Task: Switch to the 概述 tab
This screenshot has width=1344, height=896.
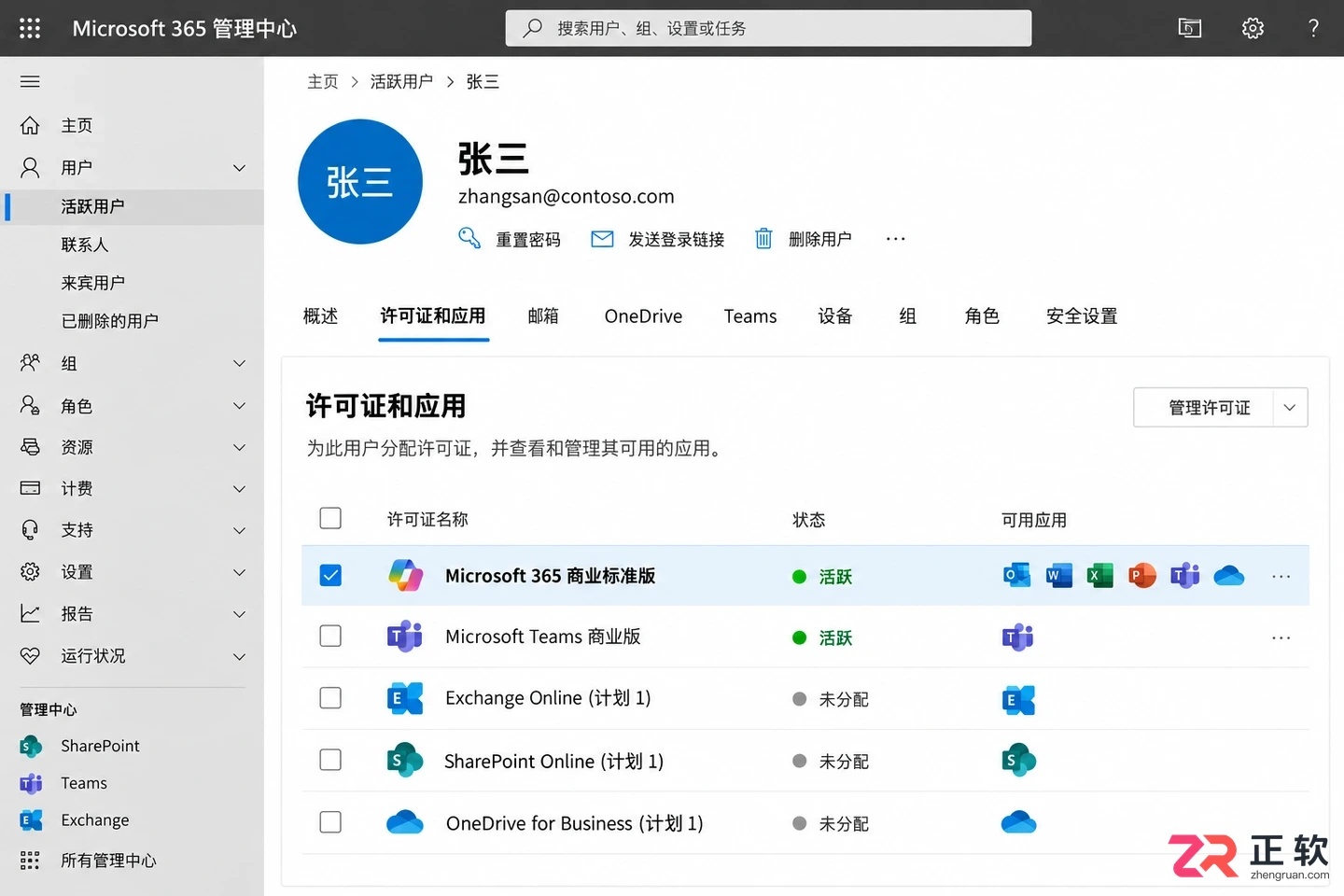Action: (320, 316)
